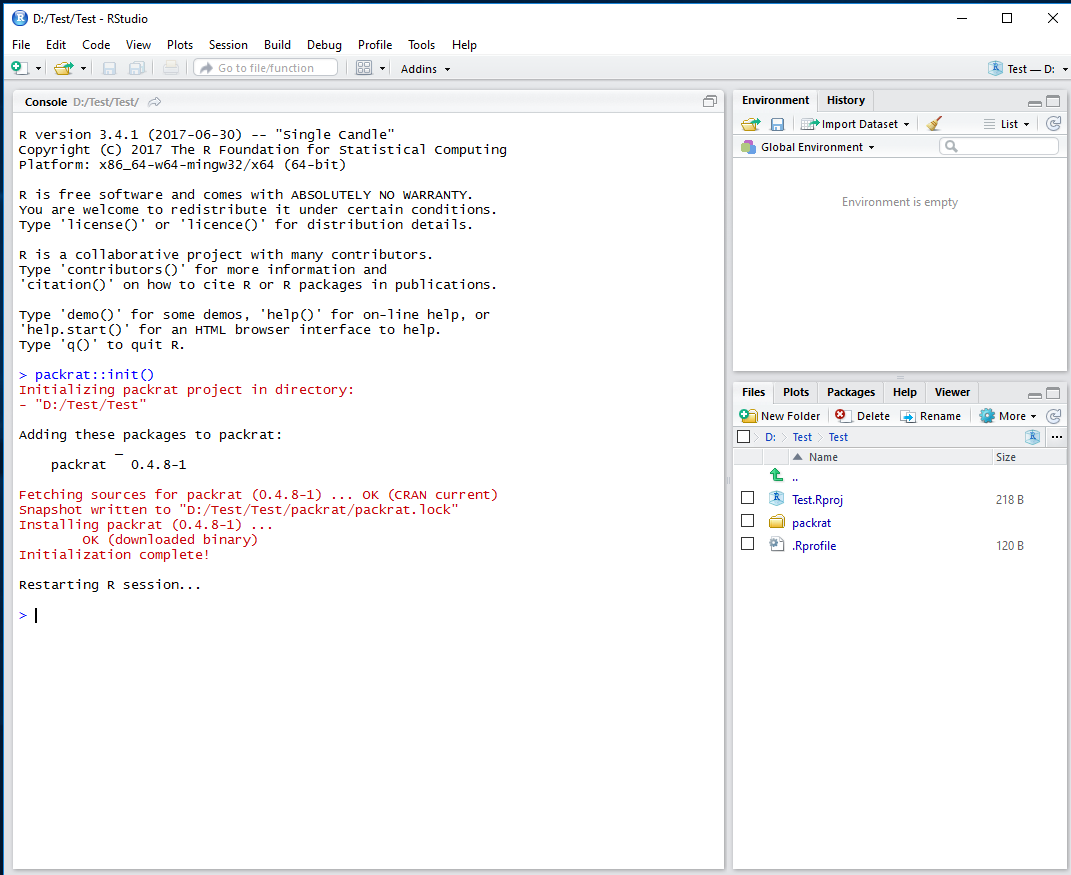Minimize the Files pane

(x=1035, y=394)
